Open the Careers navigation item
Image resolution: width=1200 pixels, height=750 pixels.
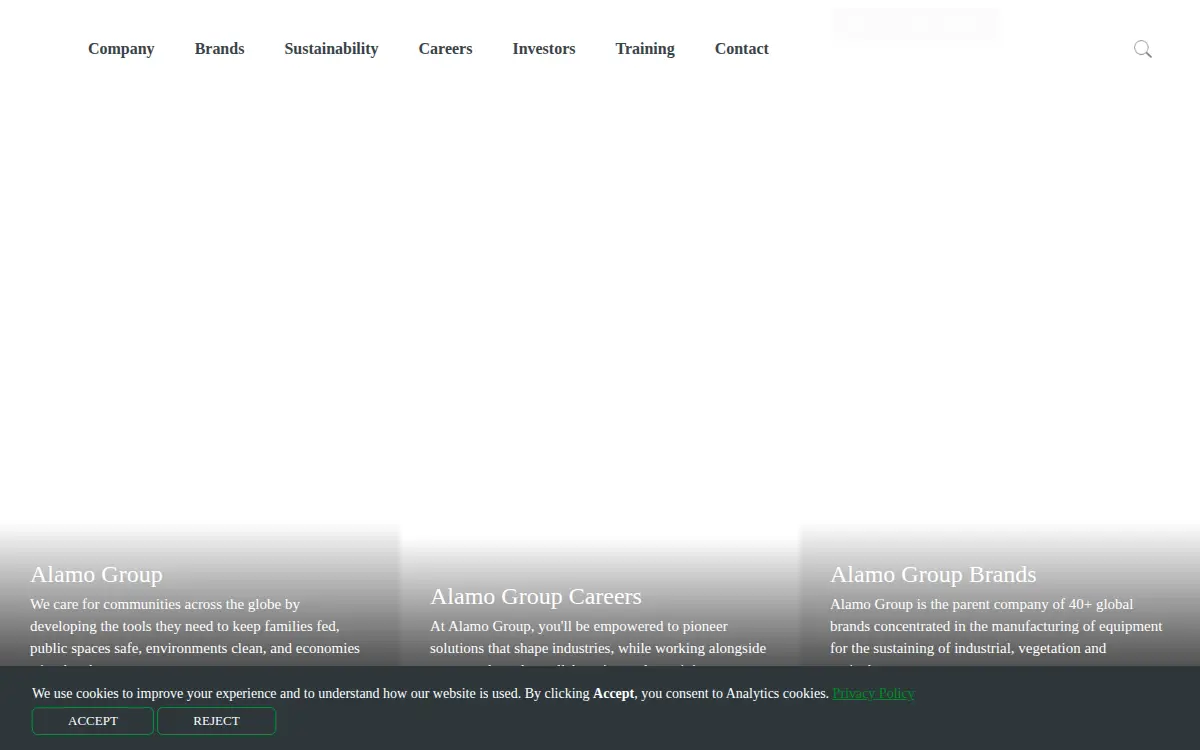point(445,49)
